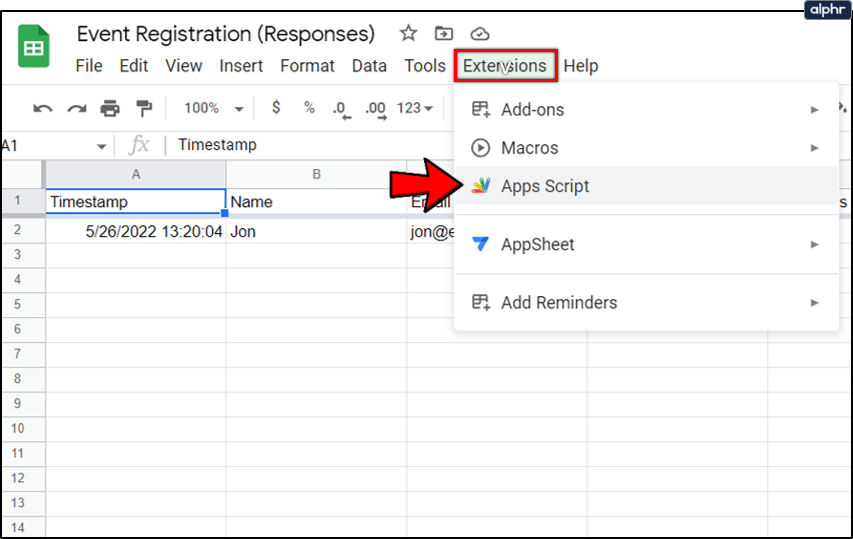Expand the Macros submenu arrow
The image size is (853, 539).
point(814,148)
